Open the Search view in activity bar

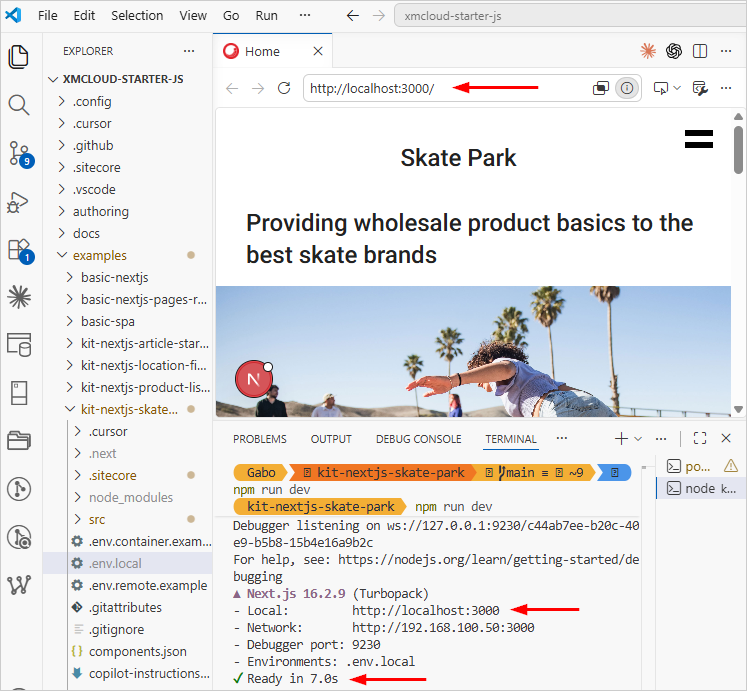19,105
